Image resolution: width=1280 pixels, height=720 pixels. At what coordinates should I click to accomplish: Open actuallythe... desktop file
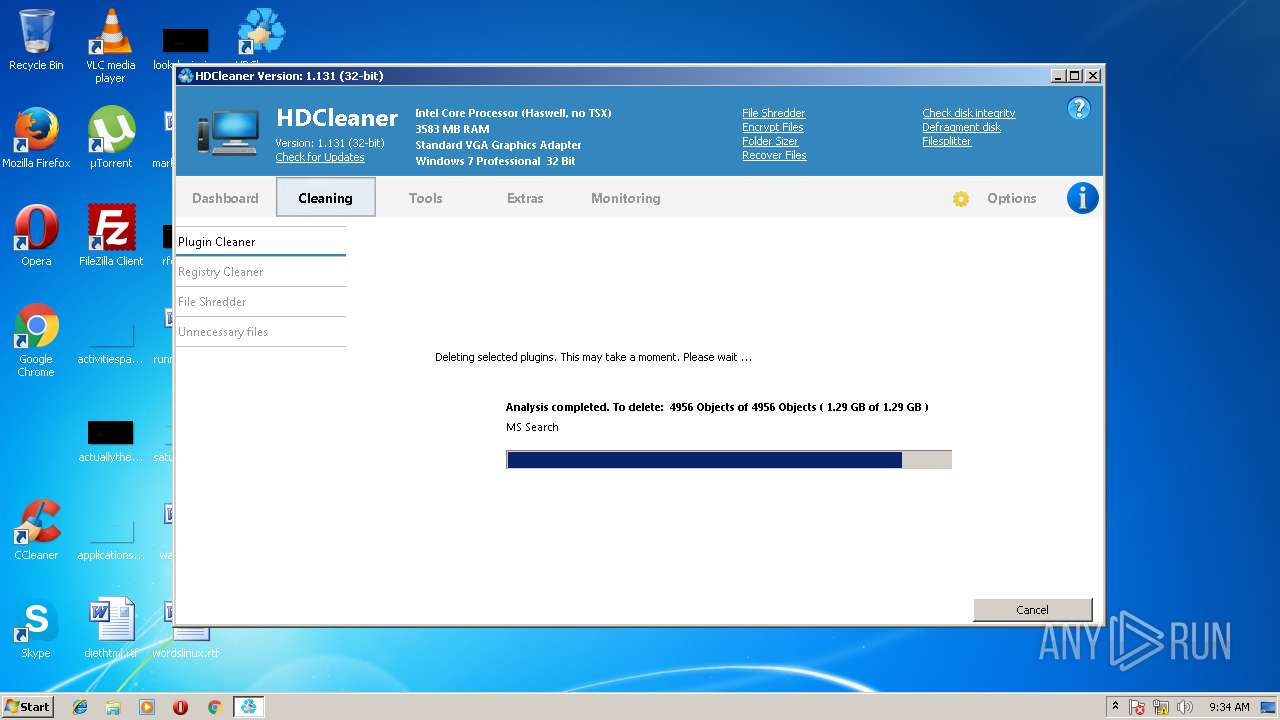(x=110, y=438)
